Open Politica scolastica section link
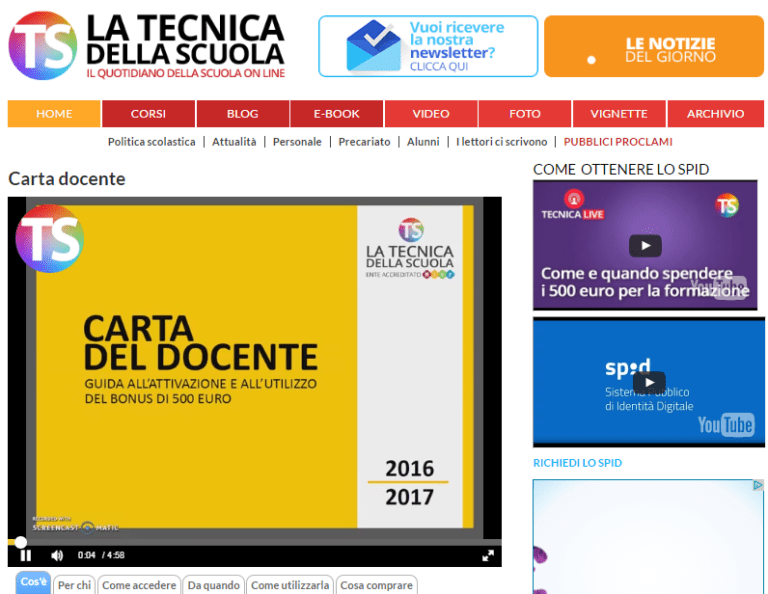Viewport: 768px width, 594px height. [151, 142]
